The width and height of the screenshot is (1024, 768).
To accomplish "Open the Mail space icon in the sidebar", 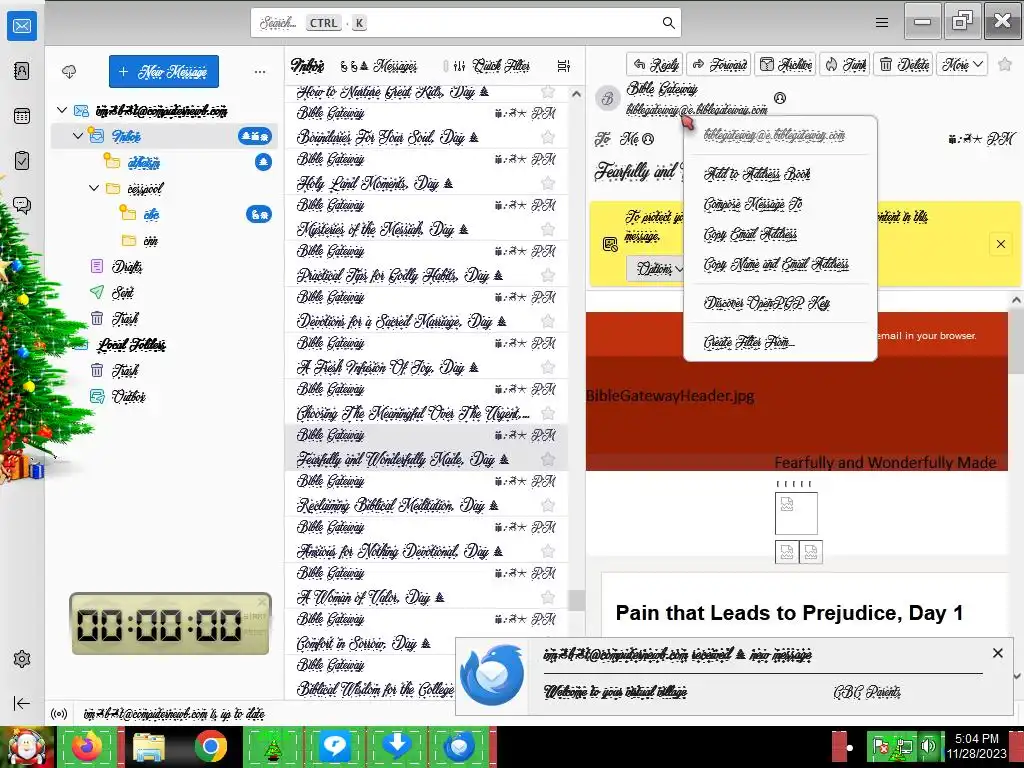I will pos(22,26).
